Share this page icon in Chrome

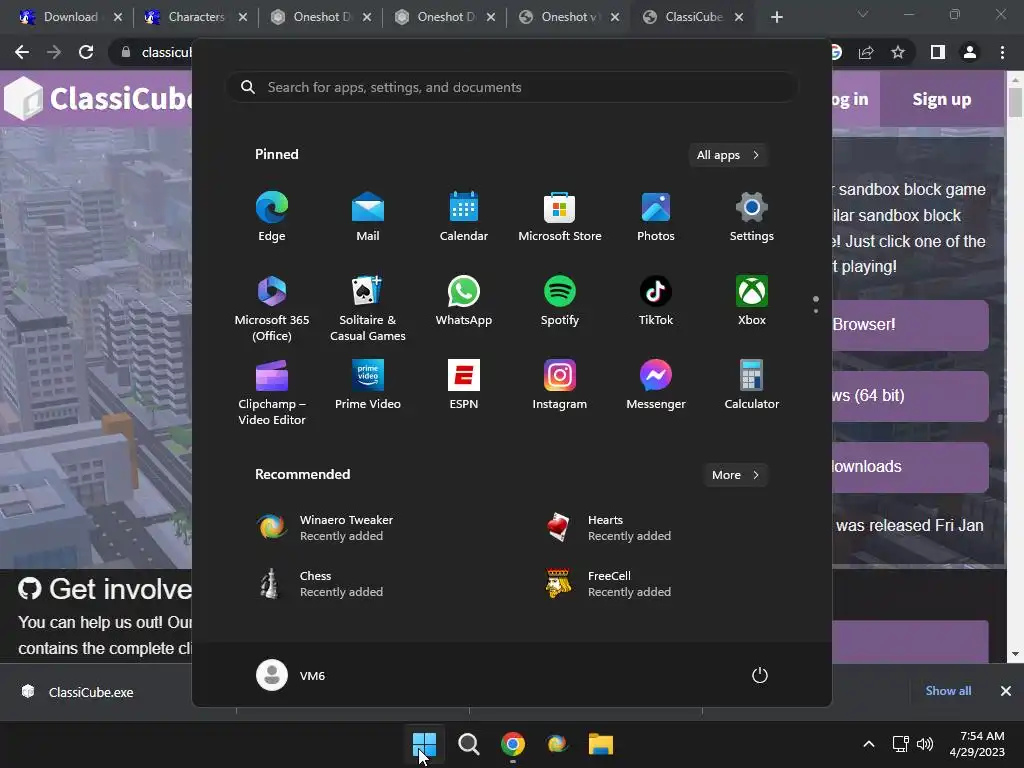click(x=866, y=52)
